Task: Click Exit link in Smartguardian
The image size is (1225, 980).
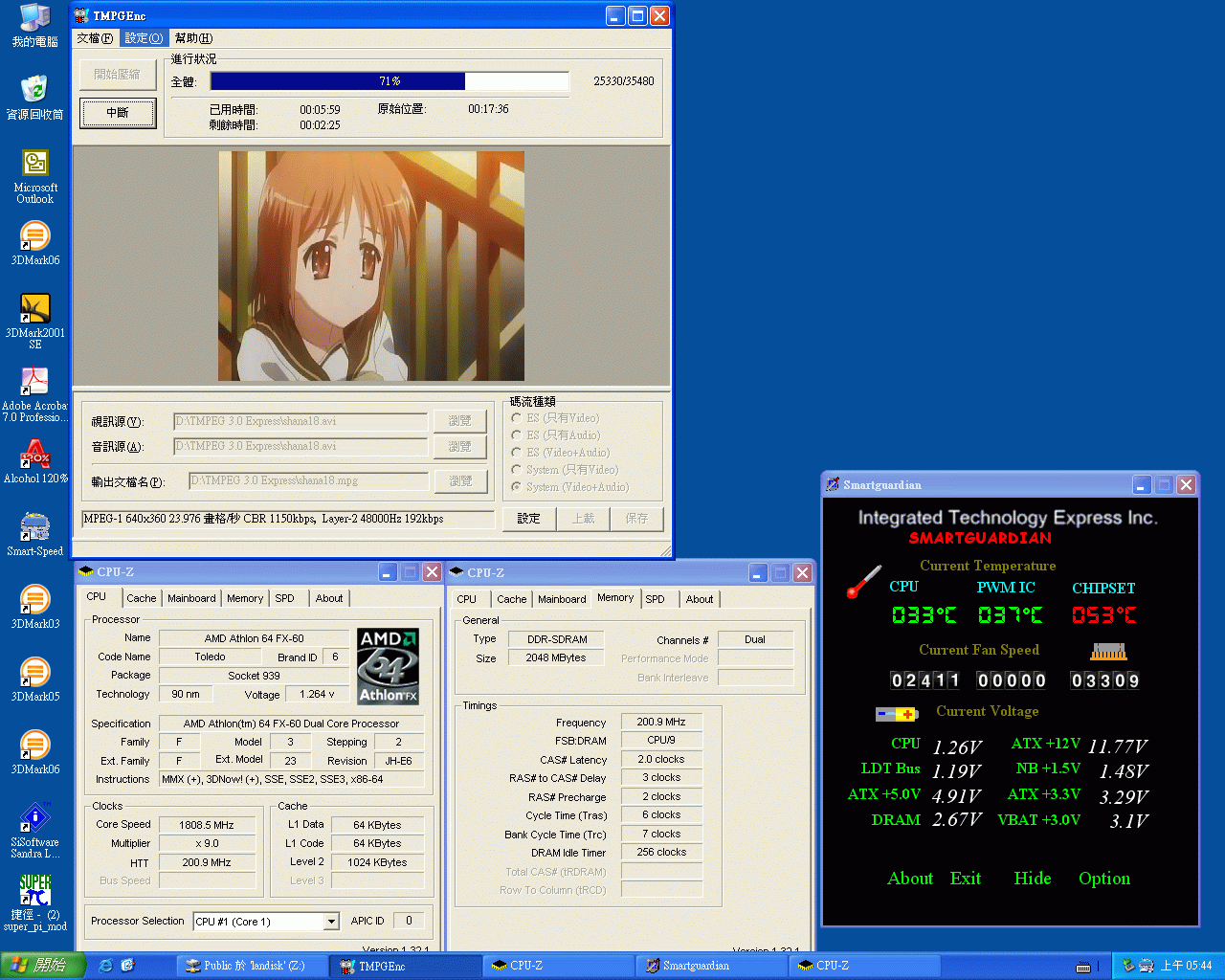Action: [966, 879]
